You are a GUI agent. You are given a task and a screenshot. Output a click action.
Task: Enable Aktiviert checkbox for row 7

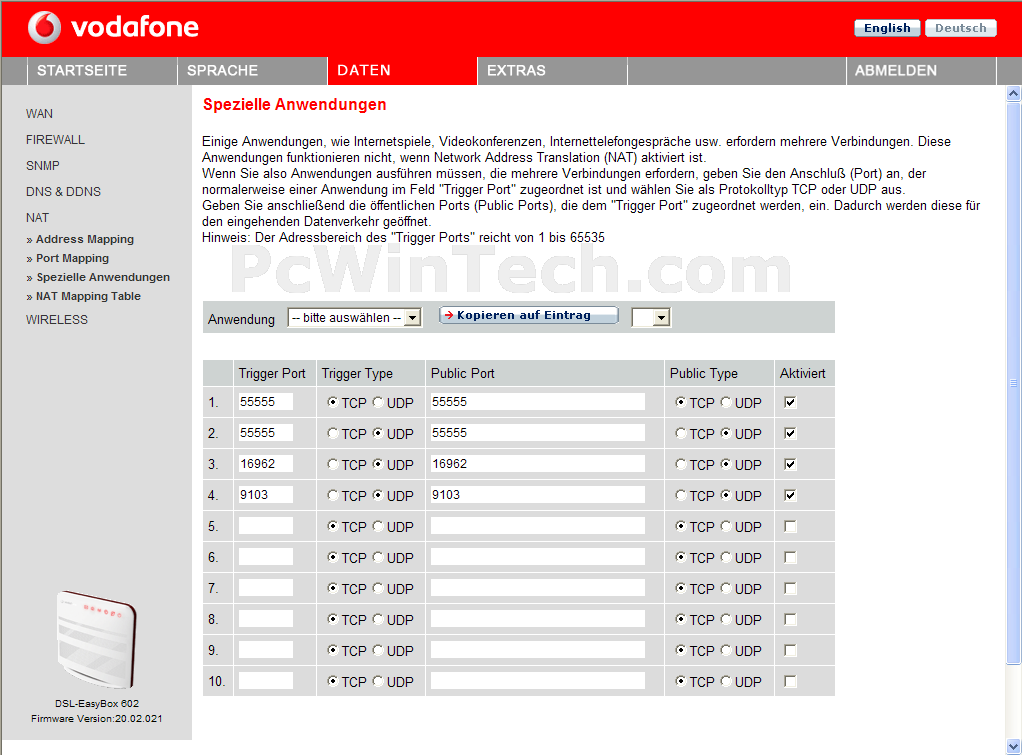coord(790,589)
